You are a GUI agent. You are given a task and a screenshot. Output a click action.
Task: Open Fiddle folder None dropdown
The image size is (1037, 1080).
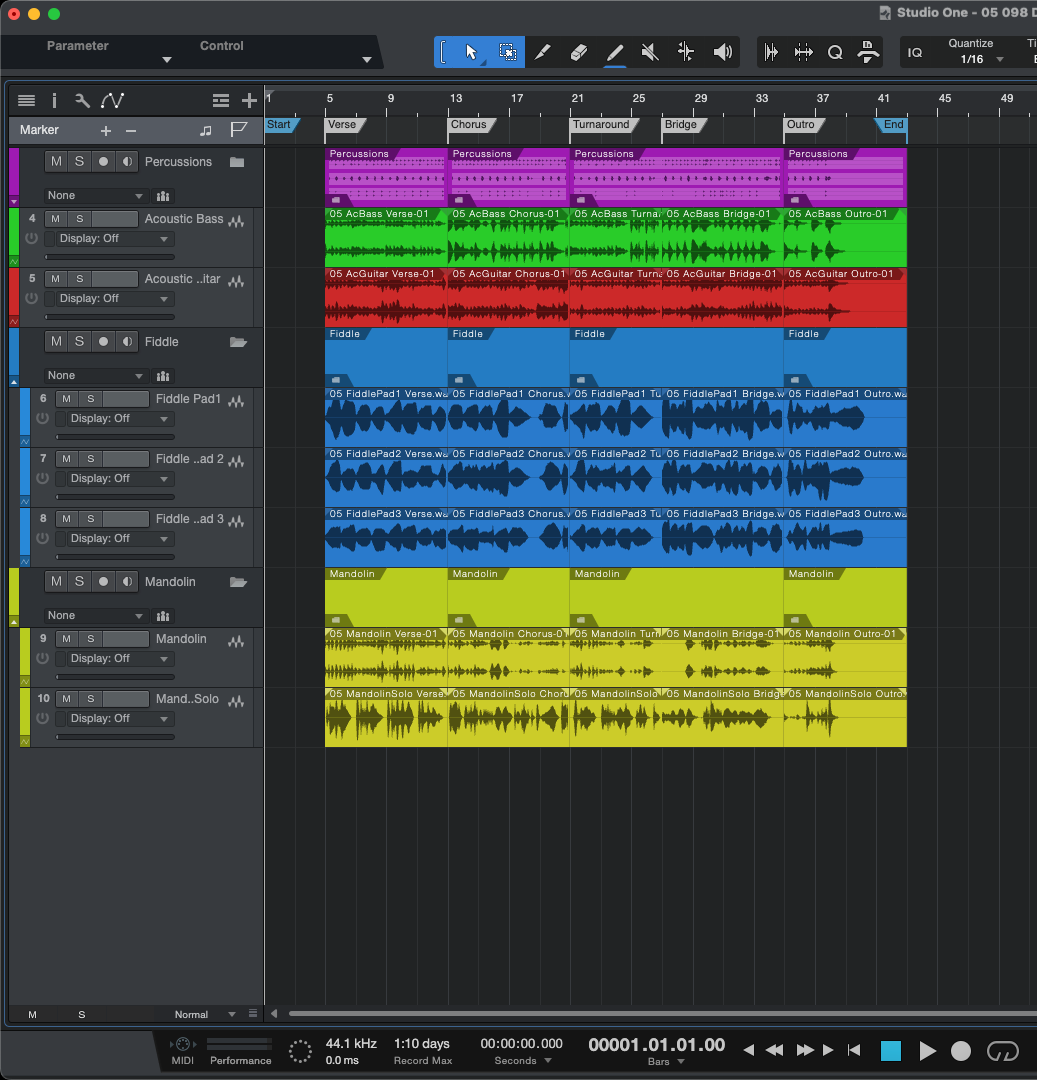click(95, 375)
